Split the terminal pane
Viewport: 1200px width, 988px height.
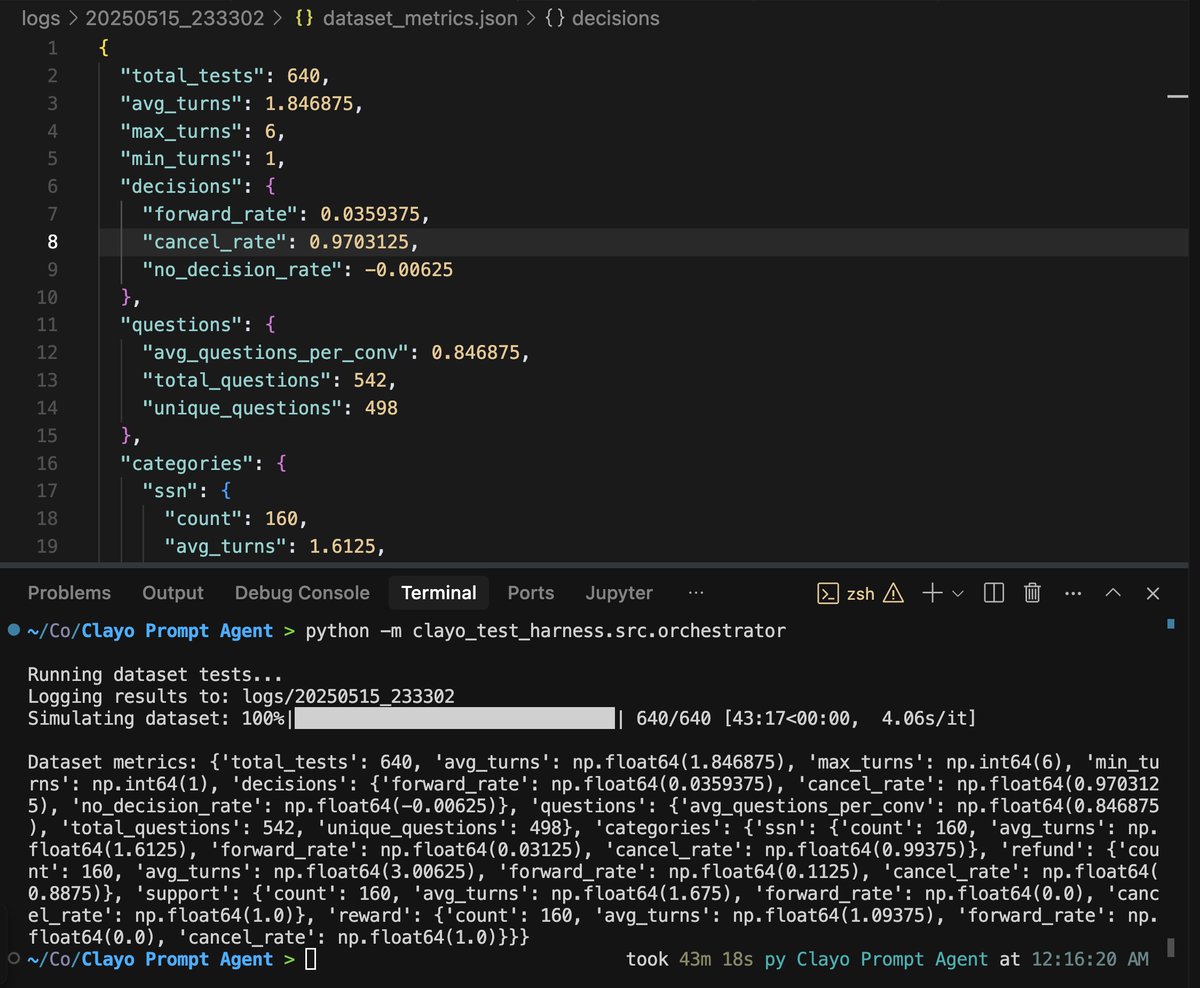(x=993, y=593)
